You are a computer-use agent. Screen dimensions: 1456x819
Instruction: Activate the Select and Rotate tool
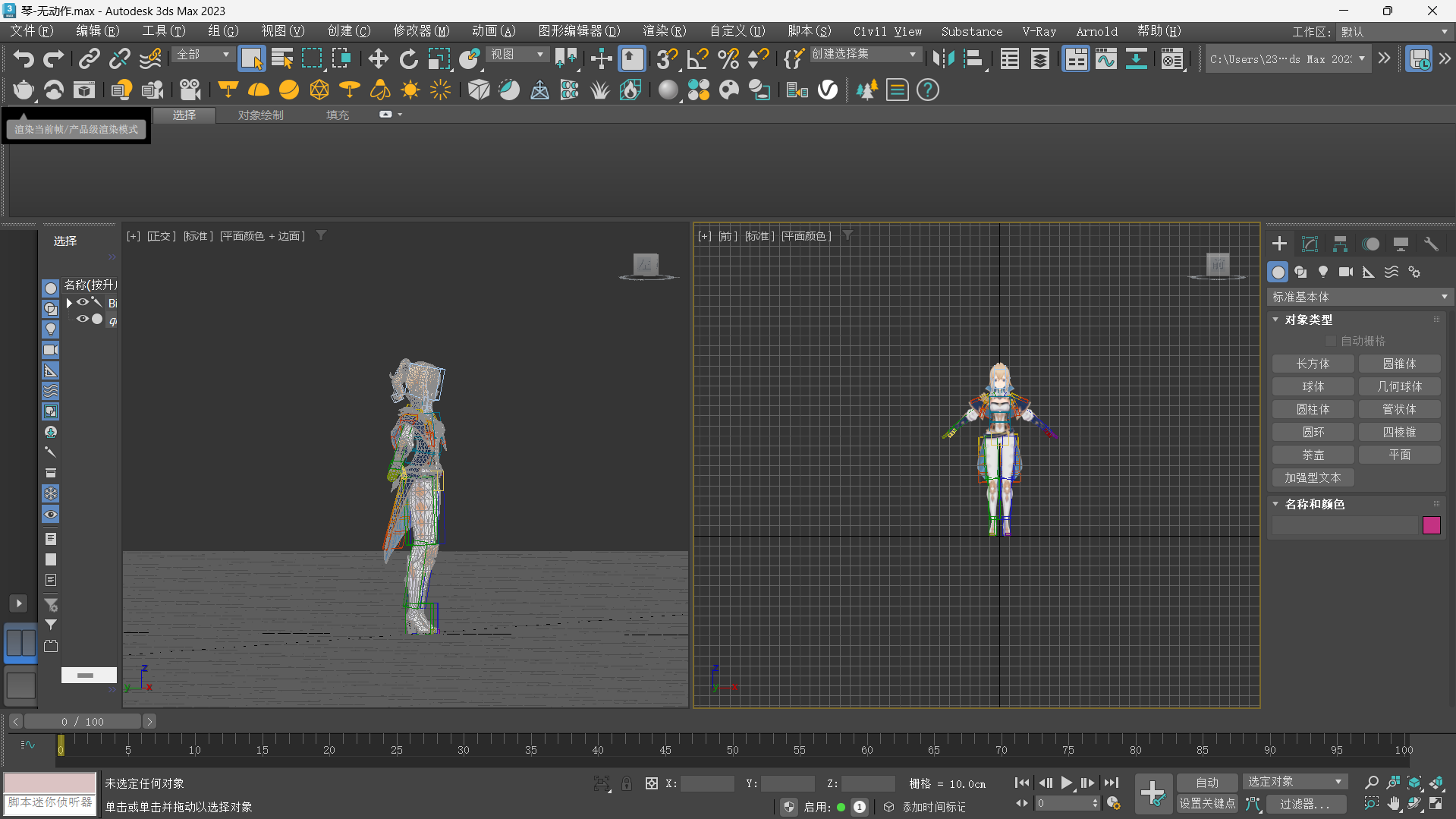(408, 58)
